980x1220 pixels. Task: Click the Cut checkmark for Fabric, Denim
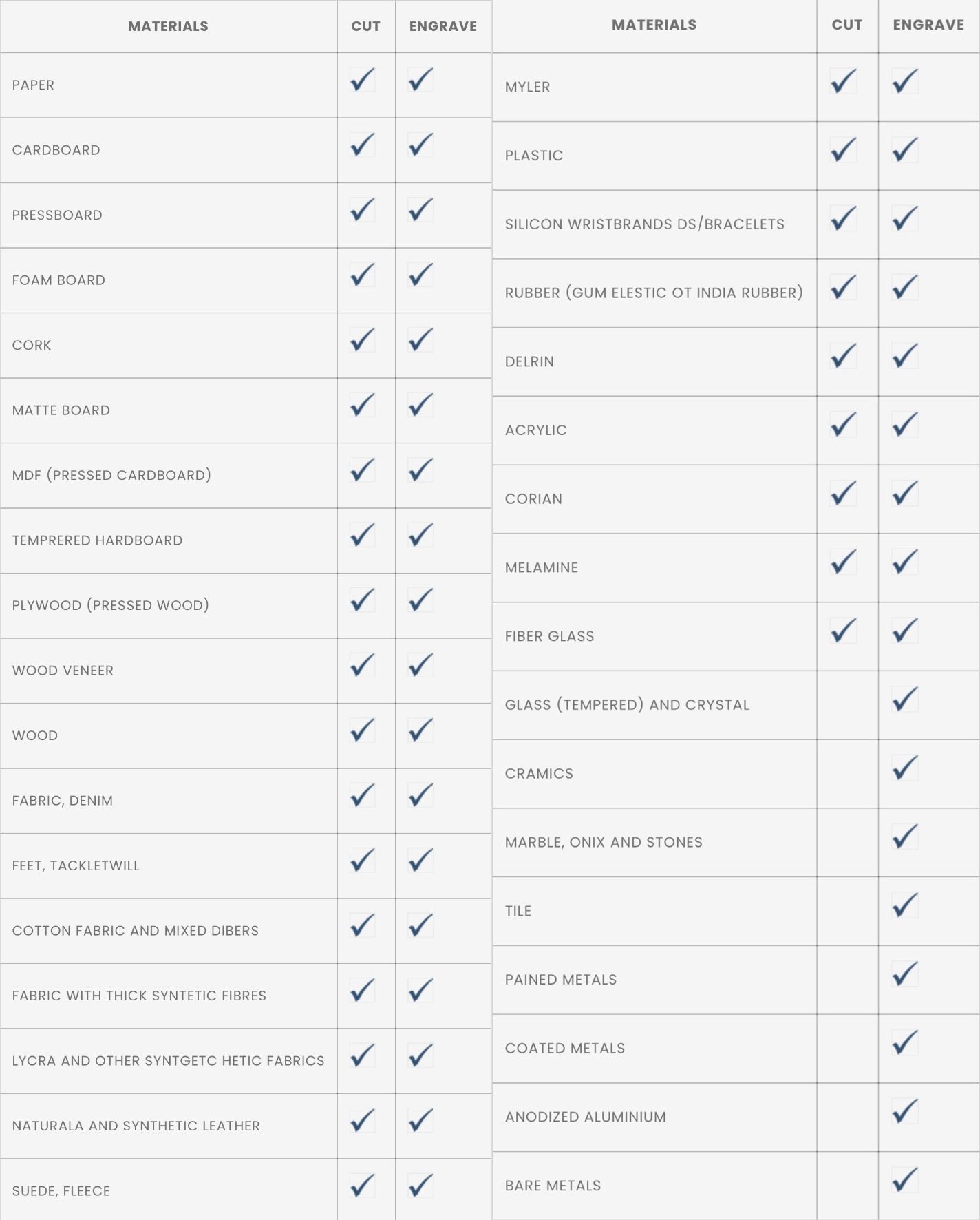click(x=363, y=795)
